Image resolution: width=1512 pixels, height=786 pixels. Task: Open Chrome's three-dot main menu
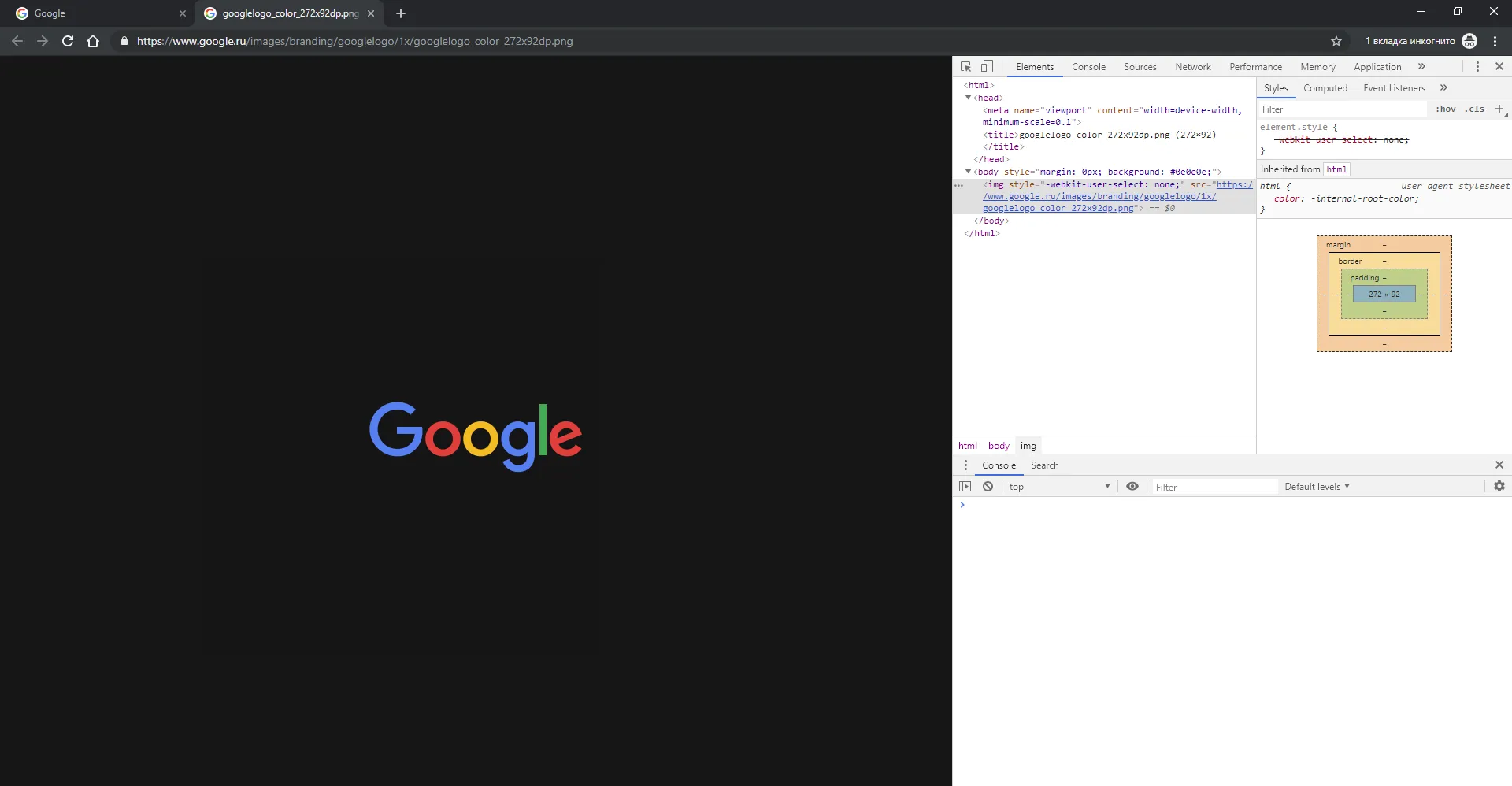[x=1495, y=41]
